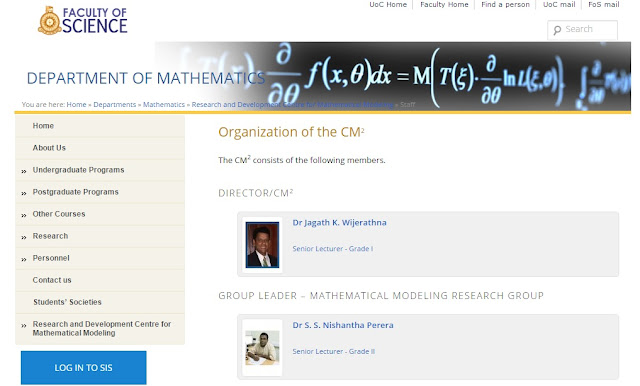Open photo of Dr Jagath K. Wijerathna

pyautogui.click(x=262, y=245)
